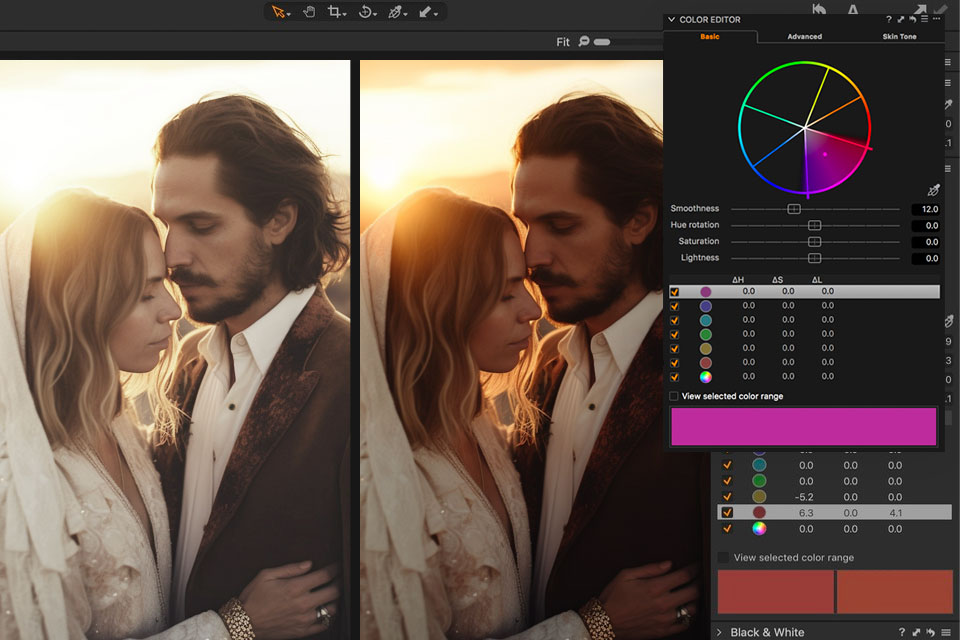Screen dimensions: 960x640
Task: Open help for floating Color Editor
Action: (x=888, y=20)
